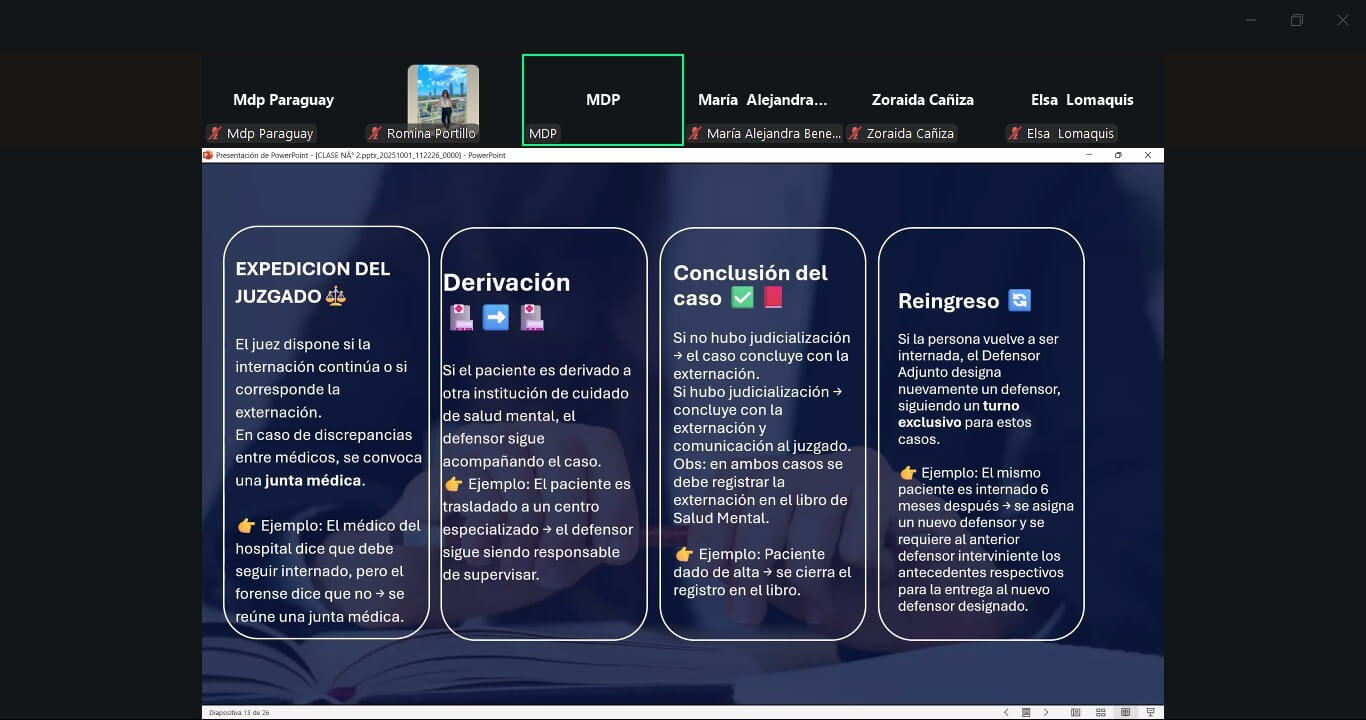Click Elsa Lomaquis muted microphone icon

pyautogui.click(x=1015, y=133)
